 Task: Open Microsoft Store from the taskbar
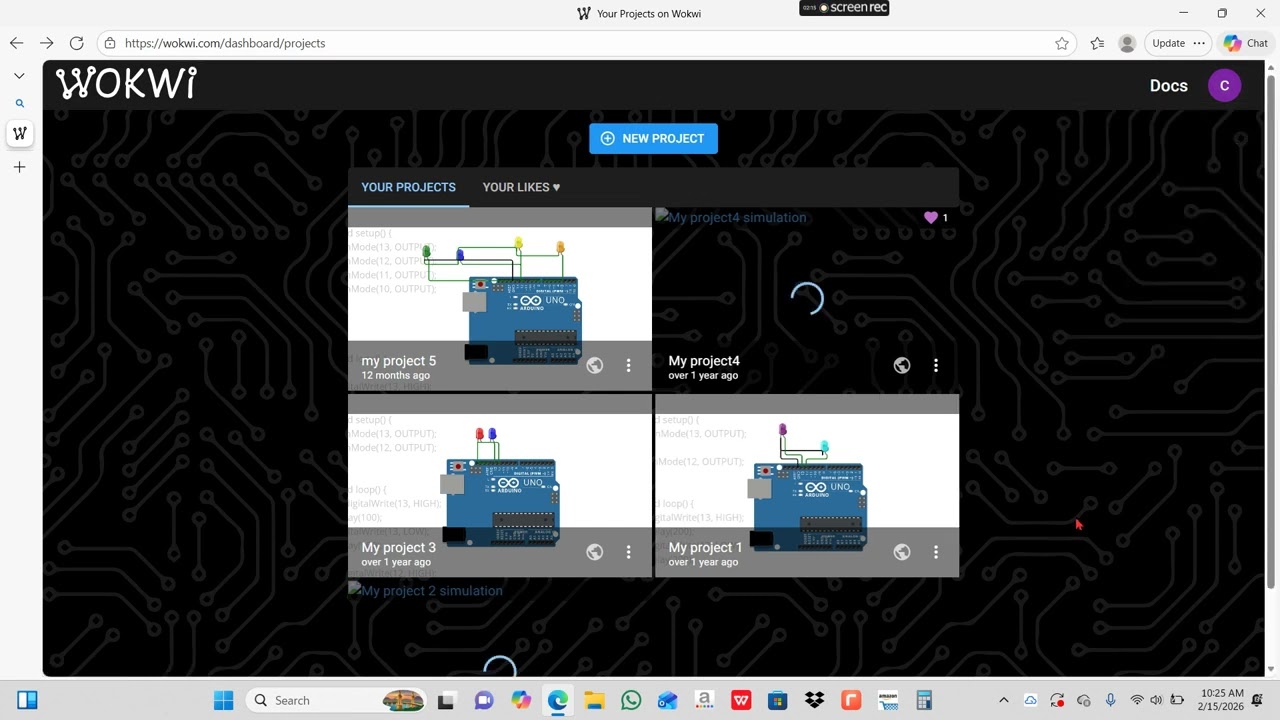coord(778,700)
